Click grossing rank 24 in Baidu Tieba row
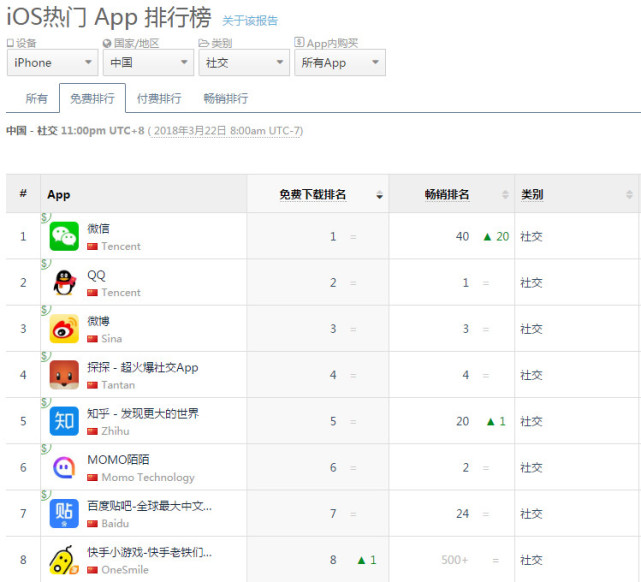 [462, 514]
